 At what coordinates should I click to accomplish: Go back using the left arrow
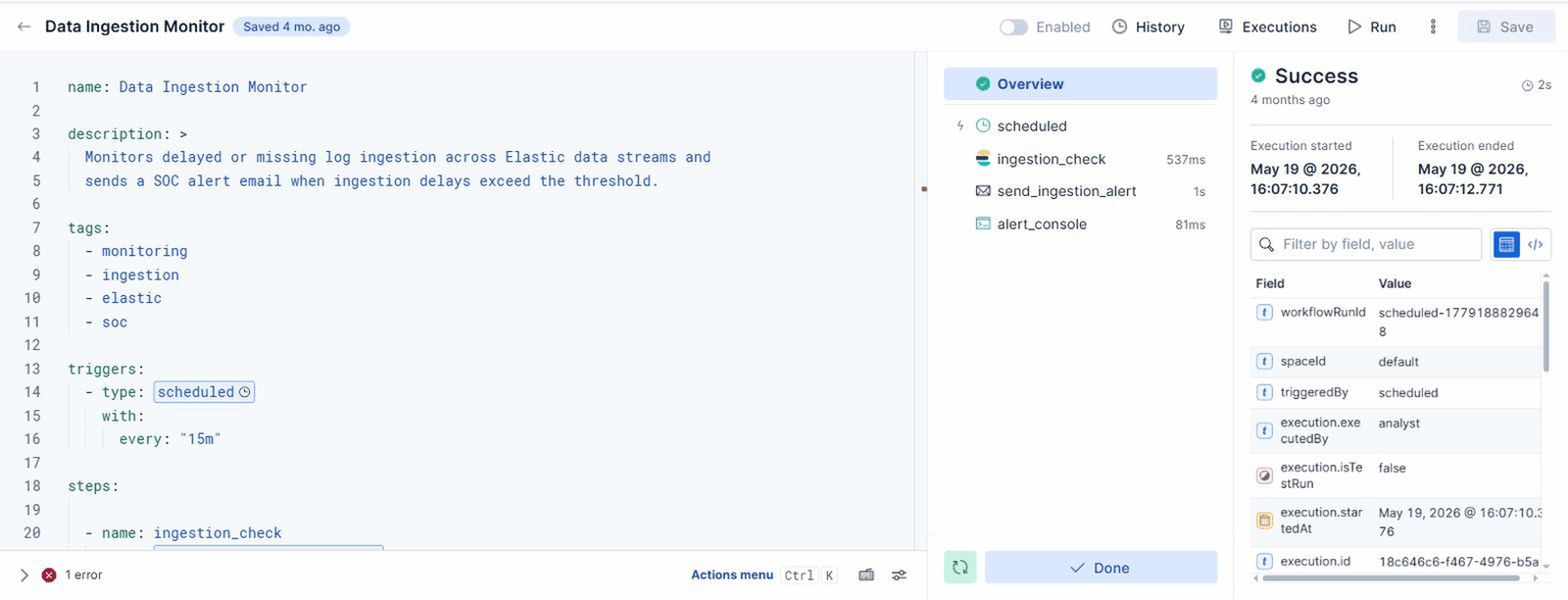(x=24, y=26)
